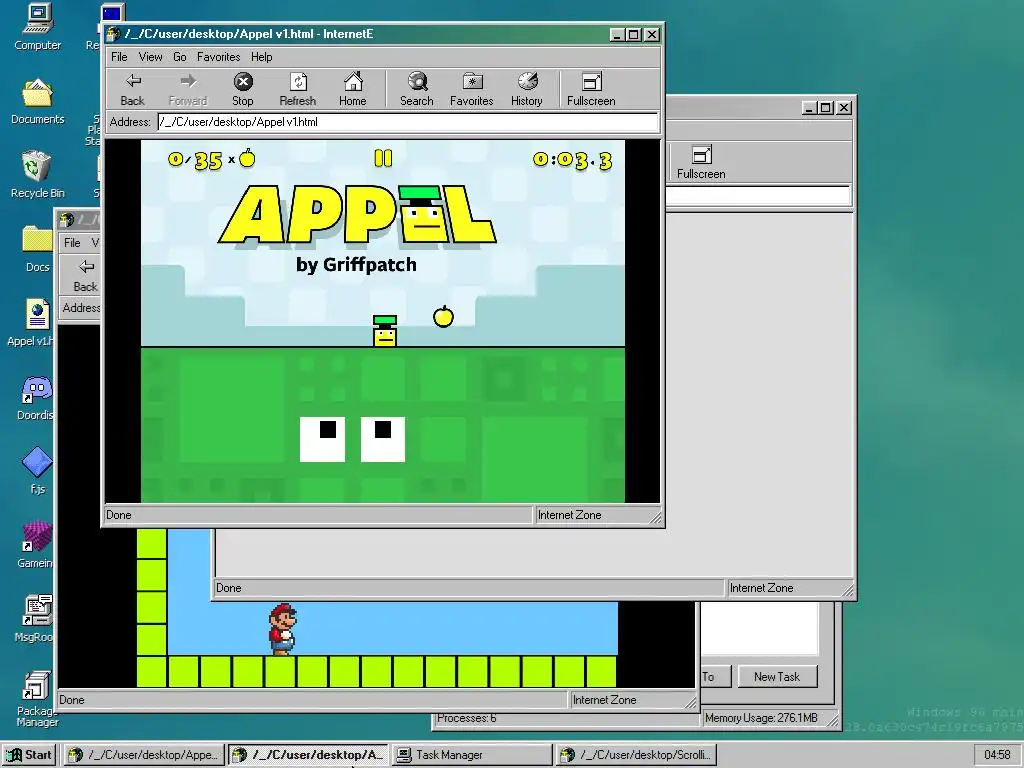Click the apple counter icon in the game HUD
This screenshot has height=768, width=1024.
(247, 158)
